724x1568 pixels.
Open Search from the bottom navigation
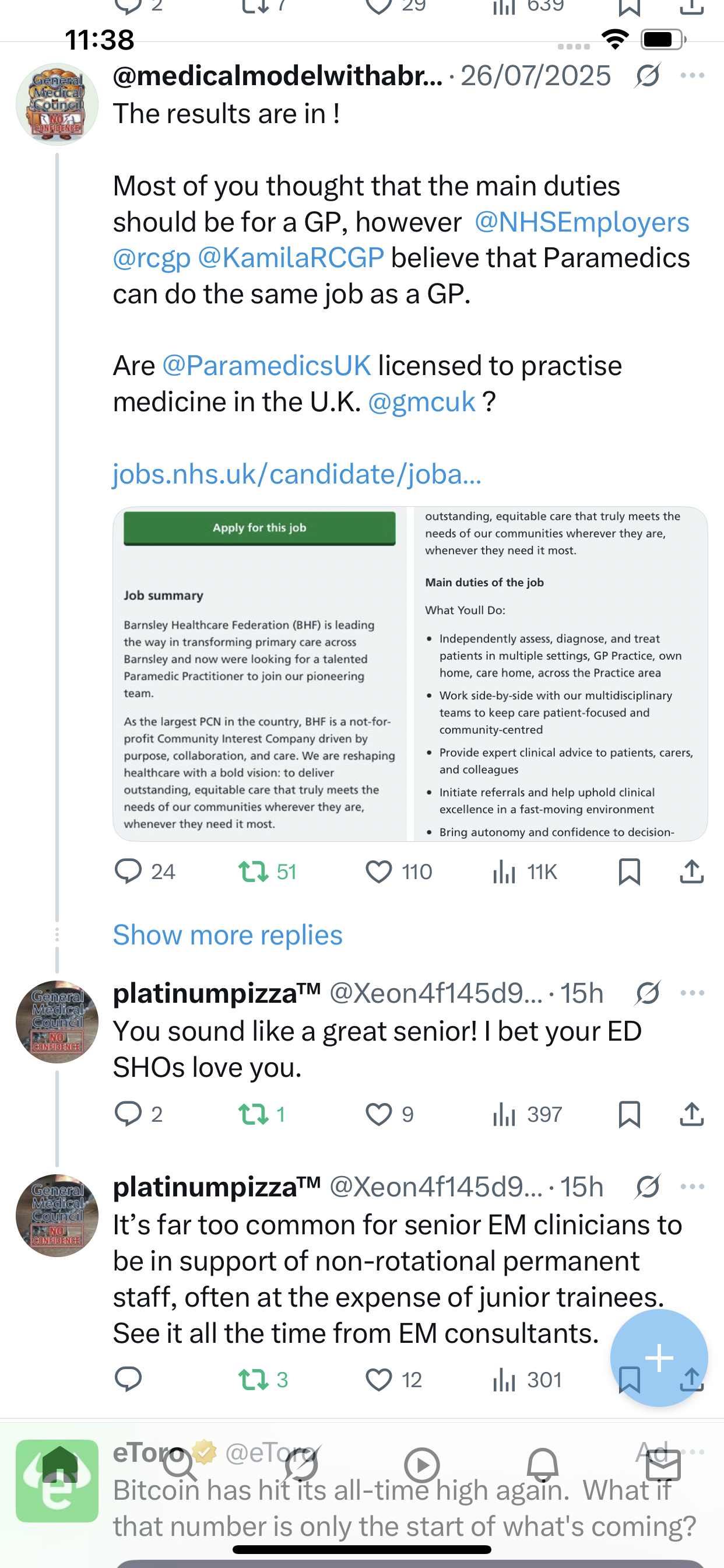coord(180,1466)
